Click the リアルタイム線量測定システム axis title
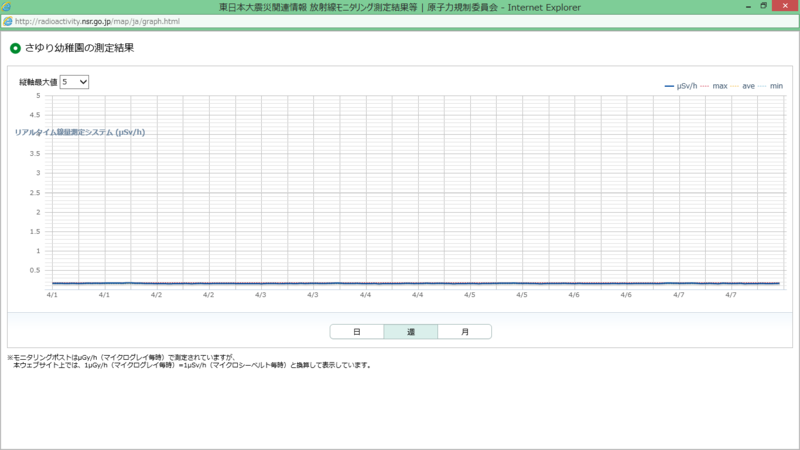The image size is (800, 450). point(80,132)
